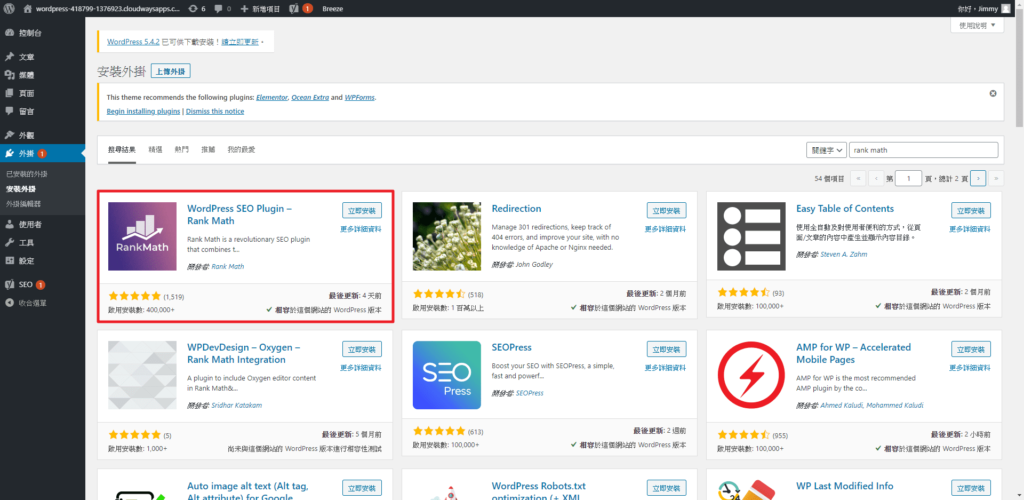Open Settings (設定) in sidebar

(42, 261)
